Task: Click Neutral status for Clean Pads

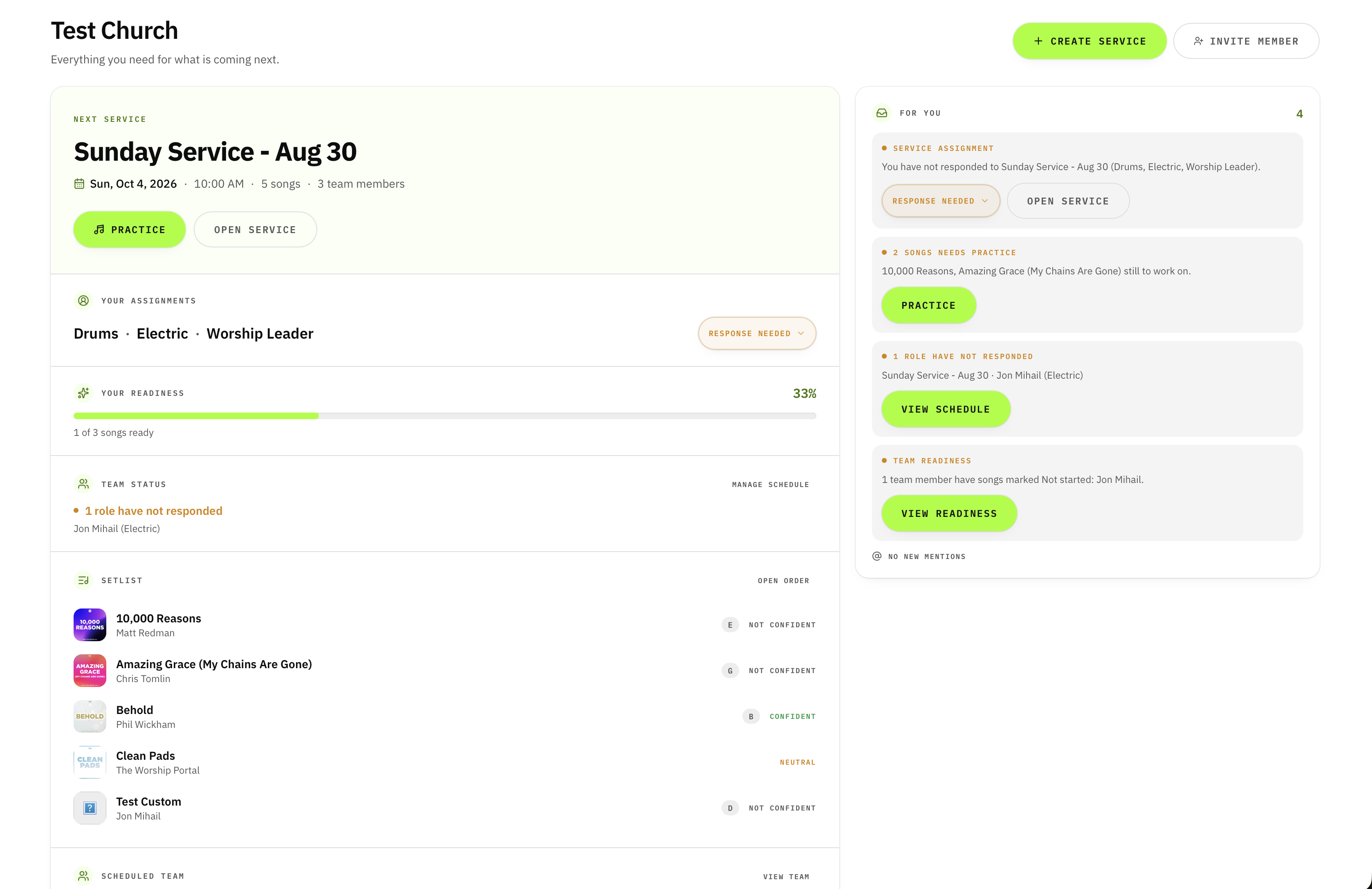Action: point(798,762)
